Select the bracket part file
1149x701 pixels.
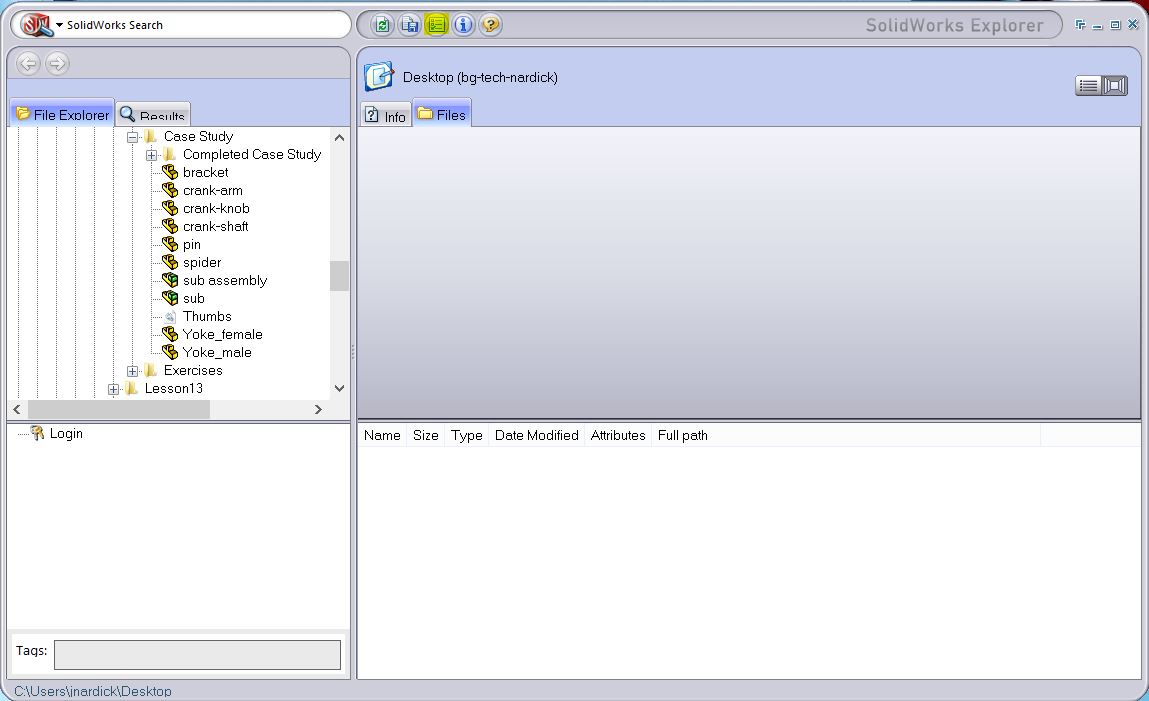pos(205,172)
